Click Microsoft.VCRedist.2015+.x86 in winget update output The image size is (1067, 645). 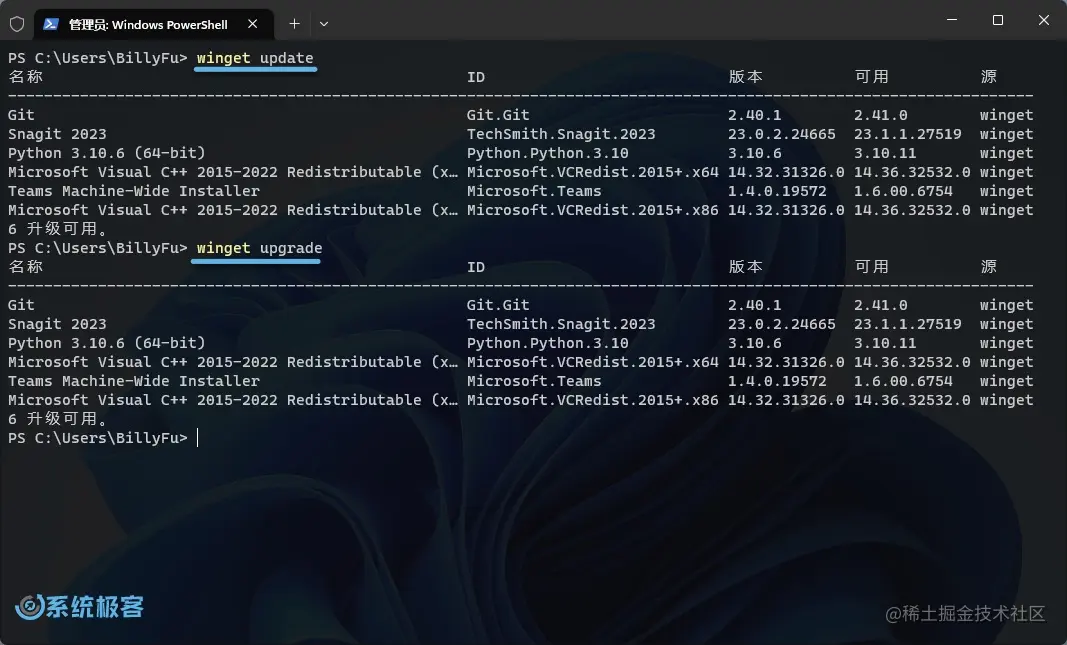click(x=593, y=210)
